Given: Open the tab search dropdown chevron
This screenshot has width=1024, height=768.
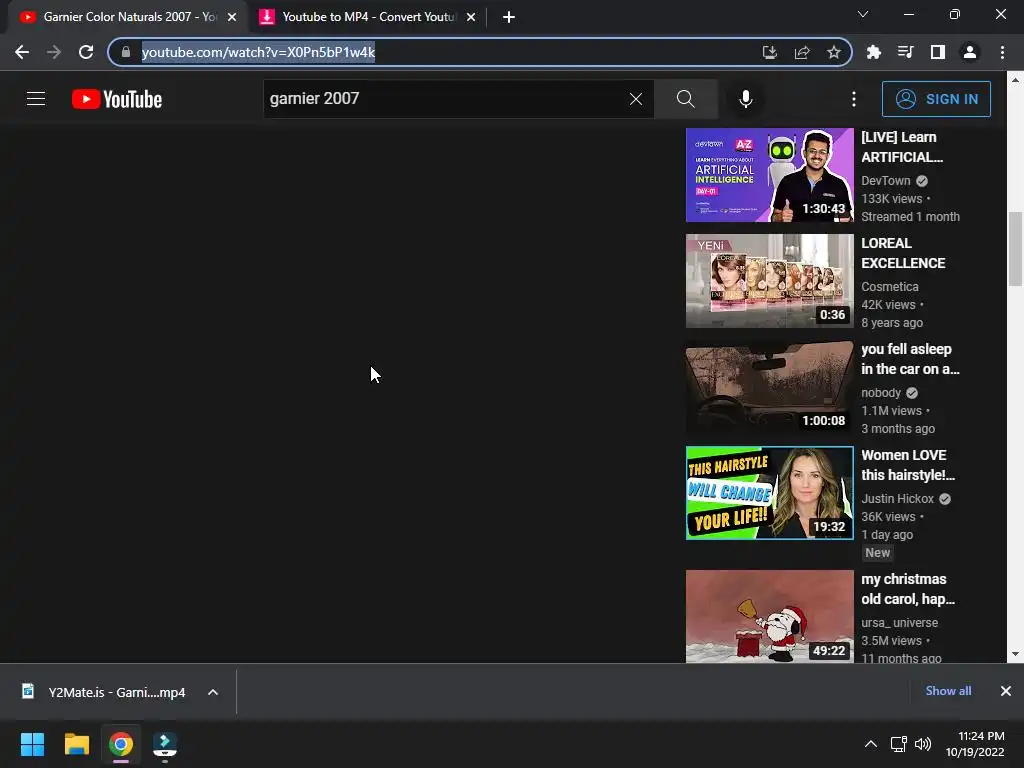Looking at the screenshot, I should (x=863, y=14).
